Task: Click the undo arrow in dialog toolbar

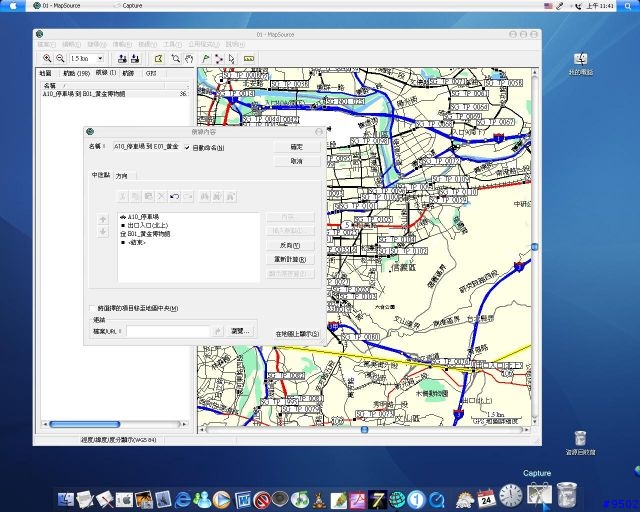Action: 175,196
